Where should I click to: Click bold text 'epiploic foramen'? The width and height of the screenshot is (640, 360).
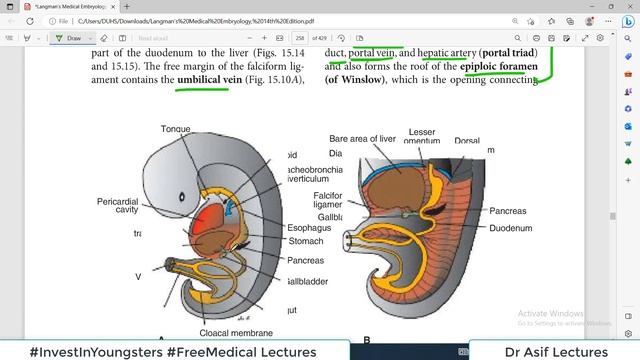pos(499,66)
